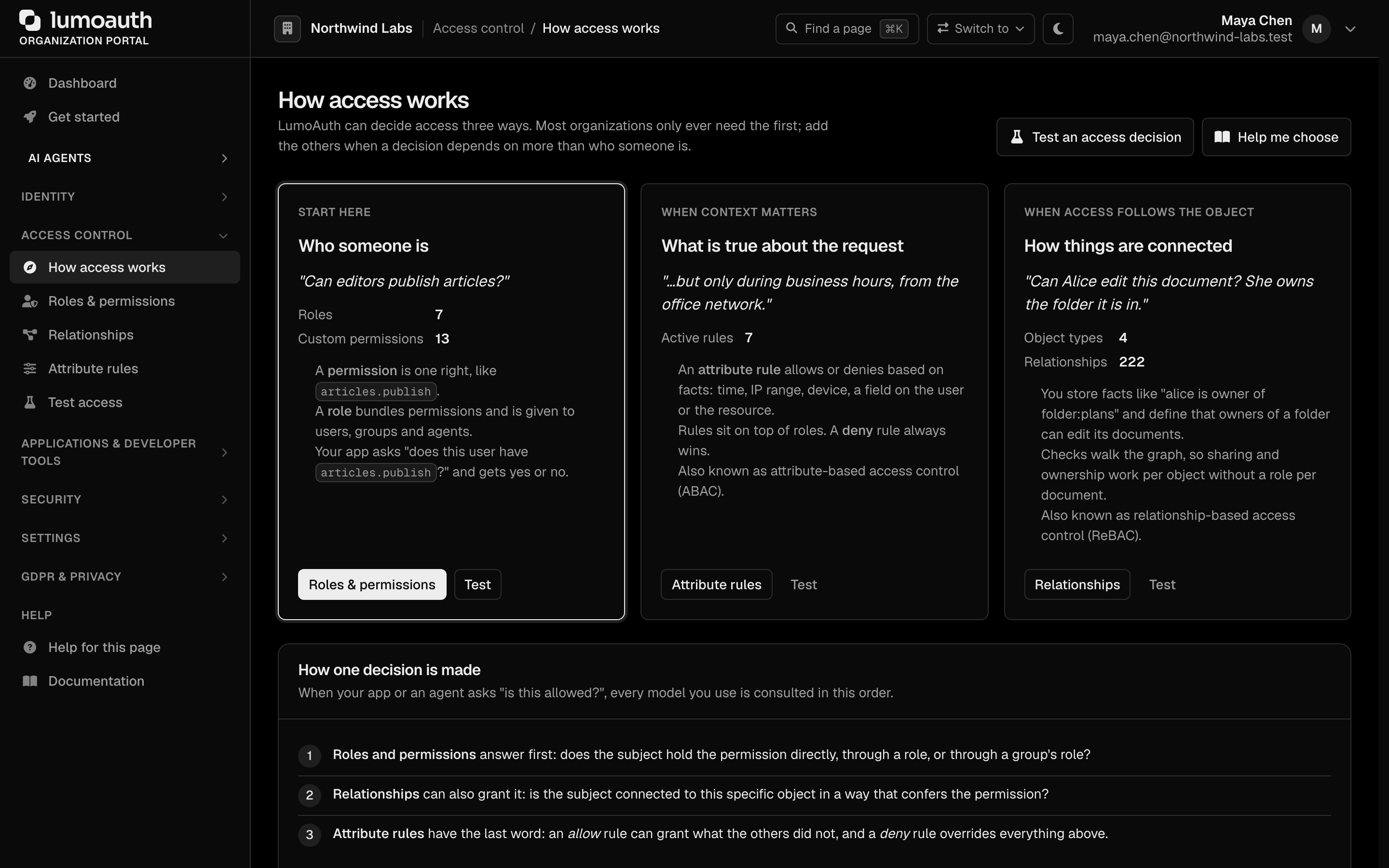
Task: Click Test in the What is true card
Action: [803, 584]
